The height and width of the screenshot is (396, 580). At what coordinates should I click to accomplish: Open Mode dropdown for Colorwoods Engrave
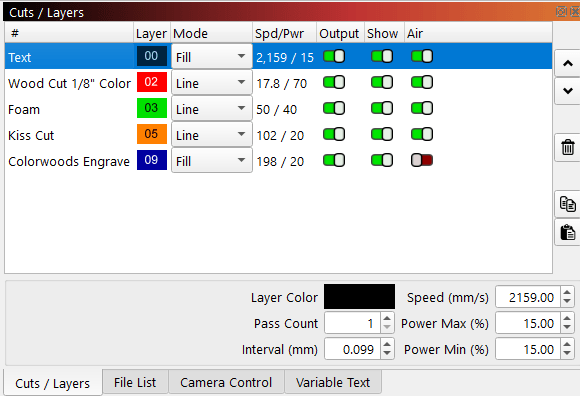tap(212, 161)
